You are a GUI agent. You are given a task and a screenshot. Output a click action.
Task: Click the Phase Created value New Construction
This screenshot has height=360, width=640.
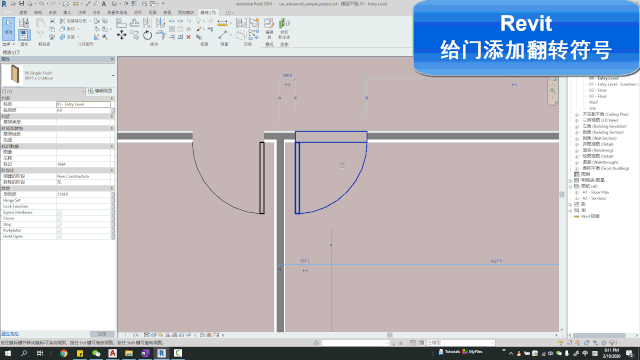coord(83,176)
